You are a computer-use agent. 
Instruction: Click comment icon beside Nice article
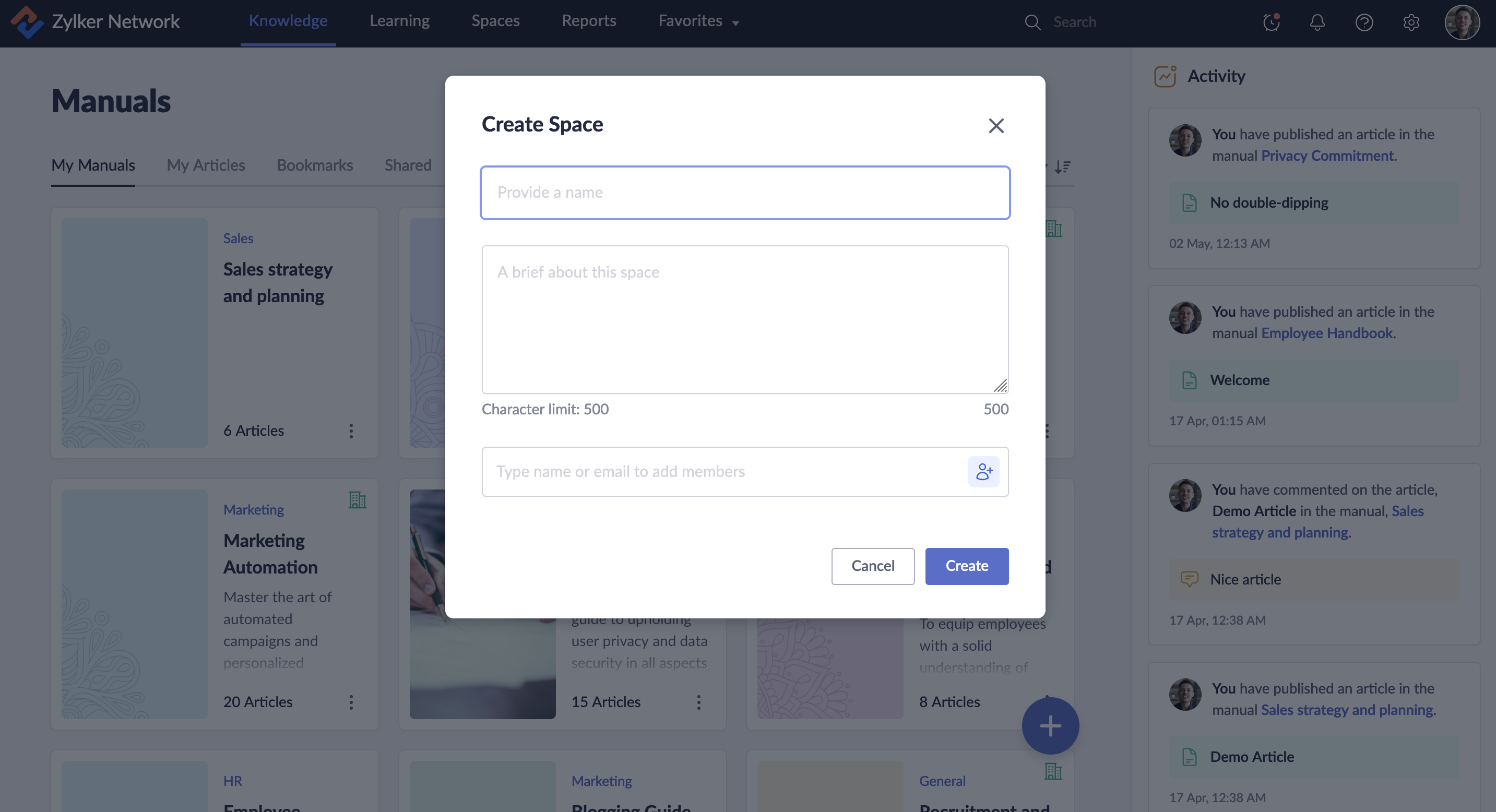[1190, 579]
